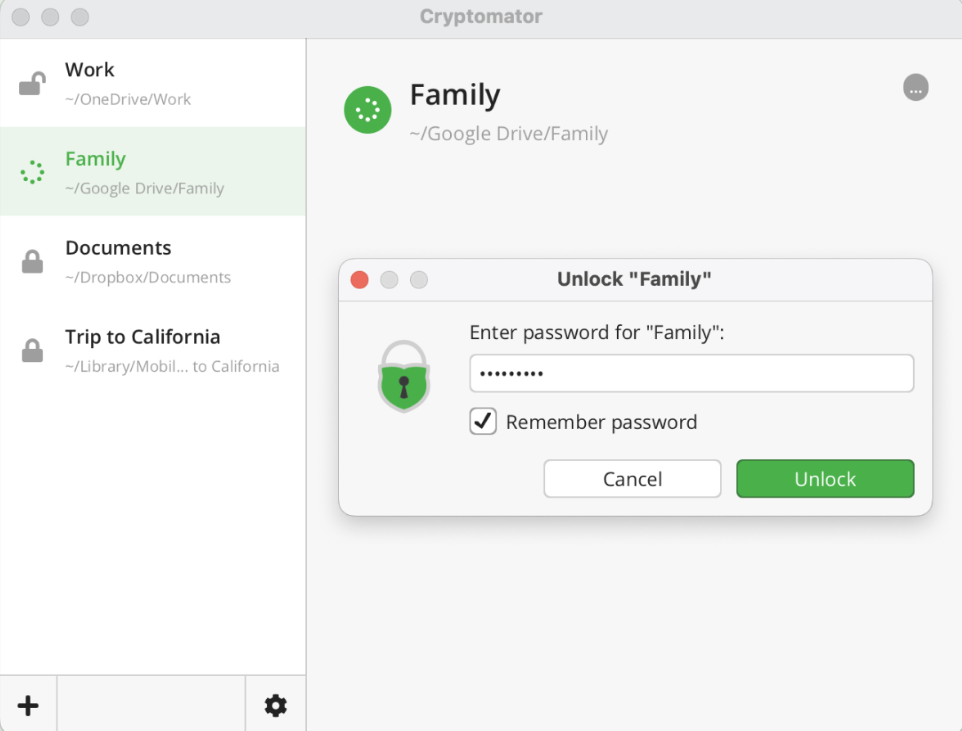Image resolution: width=962 pixels, height=731 pixels.
Task: Click the plus icon to add vault
Action: click(28, 705)
